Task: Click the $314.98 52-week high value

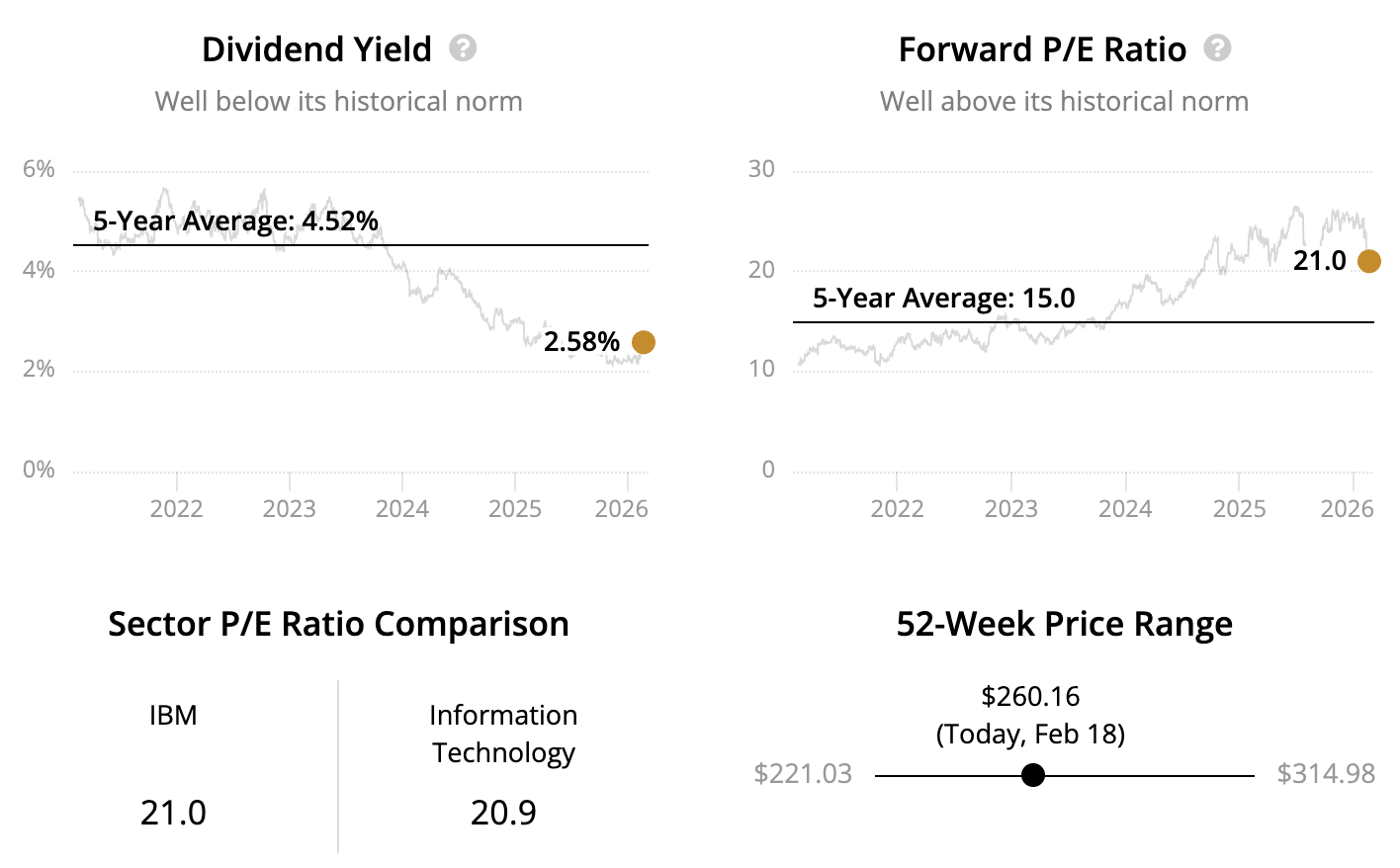Action: 1326,773
